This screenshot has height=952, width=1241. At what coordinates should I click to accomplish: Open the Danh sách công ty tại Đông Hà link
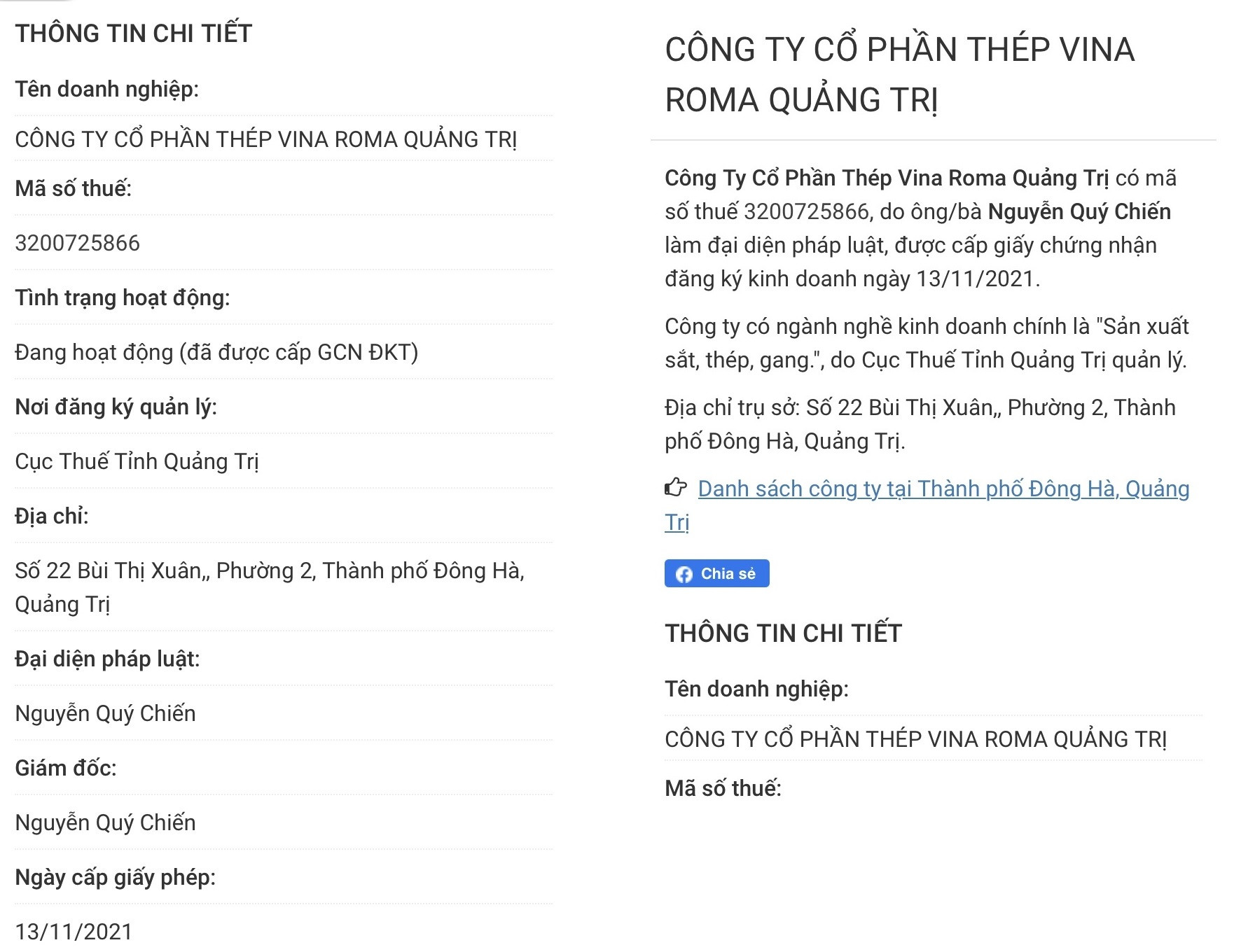click(943, 489)
